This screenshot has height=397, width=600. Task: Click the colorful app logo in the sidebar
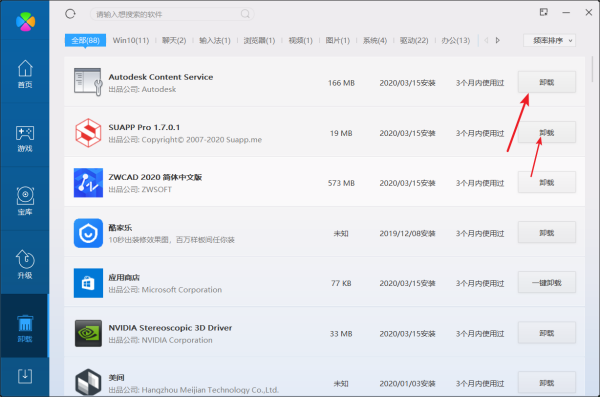click(25, 21)
